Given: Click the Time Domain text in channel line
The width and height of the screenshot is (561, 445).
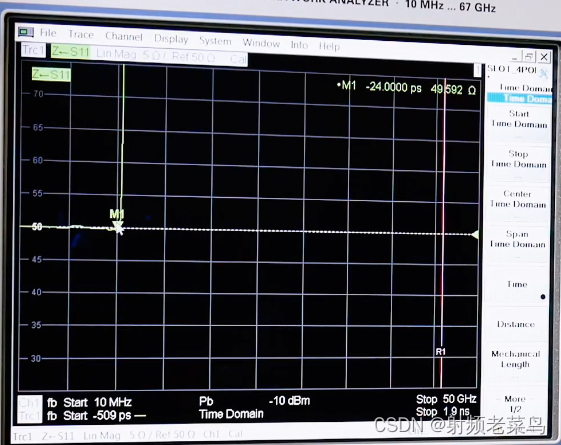Looking at the screenshot, I should point(231,414).
